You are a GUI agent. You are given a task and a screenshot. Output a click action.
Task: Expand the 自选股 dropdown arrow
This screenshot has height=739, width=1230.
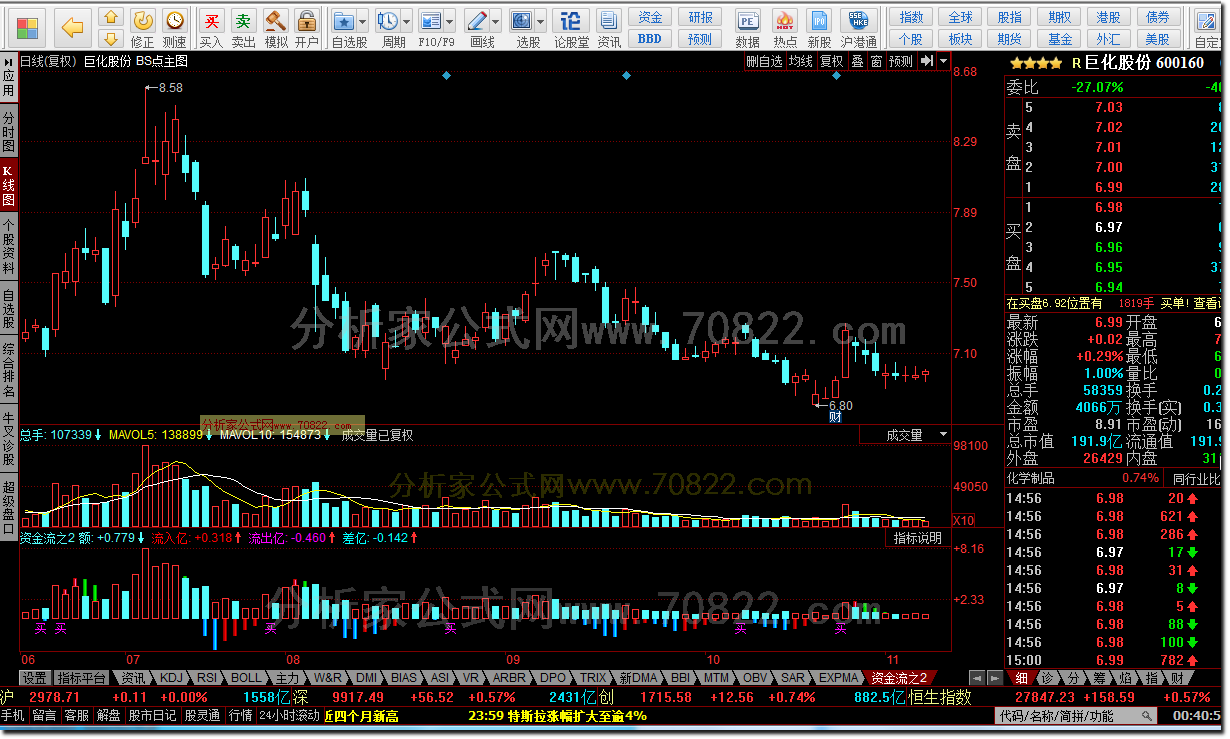tap(363, 22)
